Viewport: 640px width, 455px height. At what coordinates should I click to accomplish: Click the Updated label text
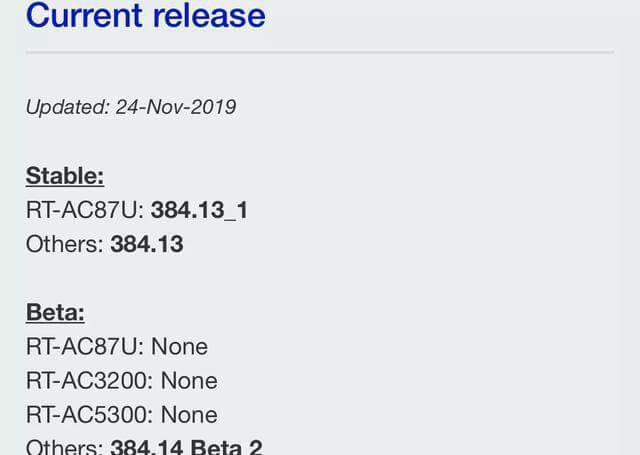[x=65, y=107]
